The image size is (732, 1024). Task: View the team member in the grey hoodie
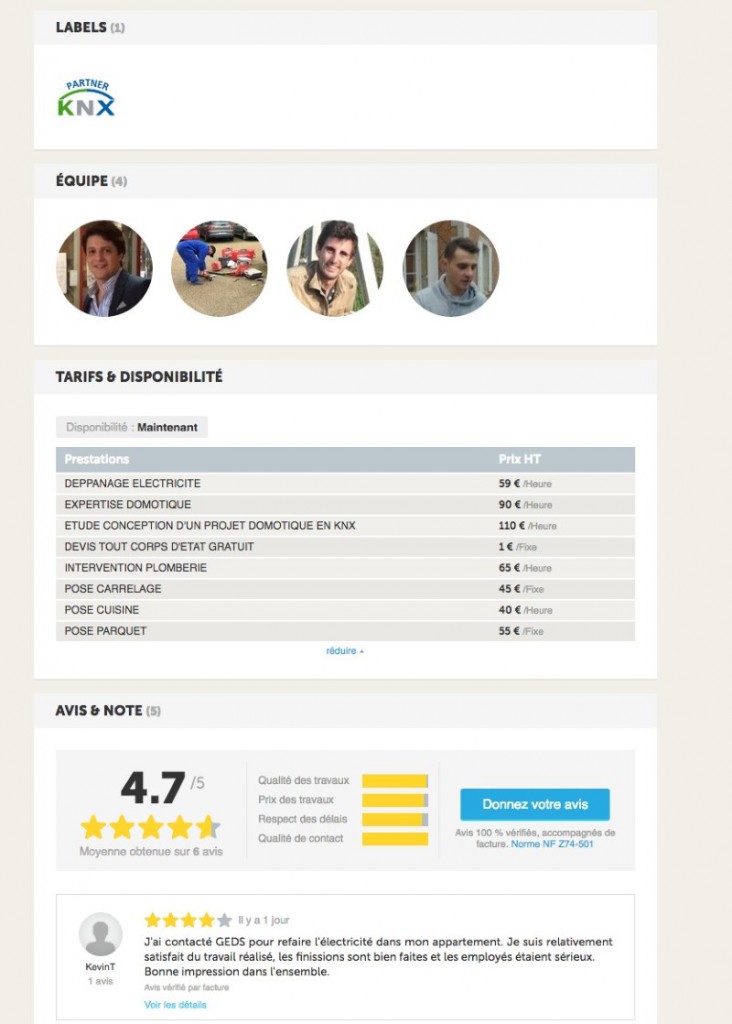tap(451, 269)
